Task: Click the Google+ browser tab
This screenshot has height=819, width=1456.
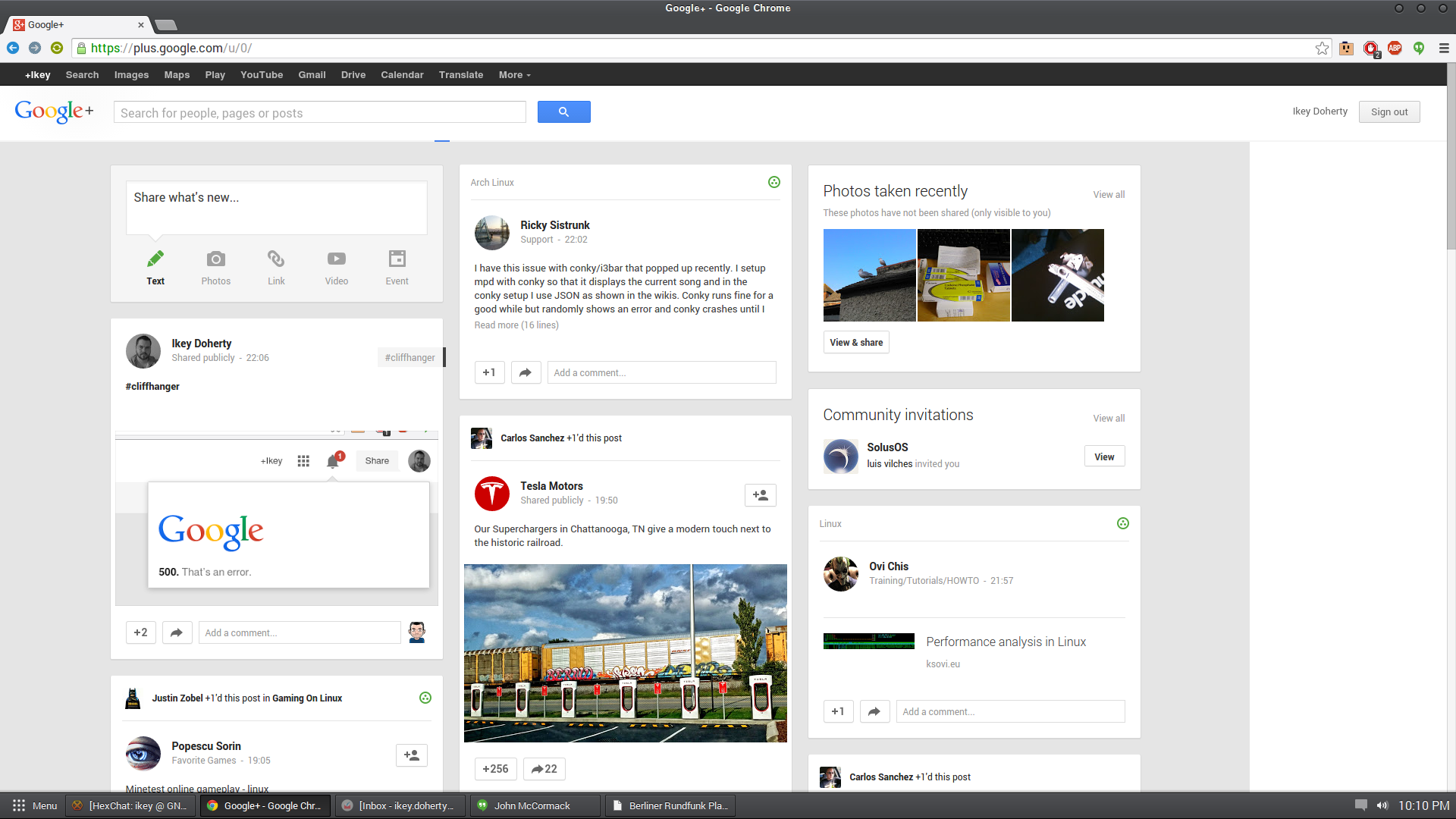Action: [79, 25]
